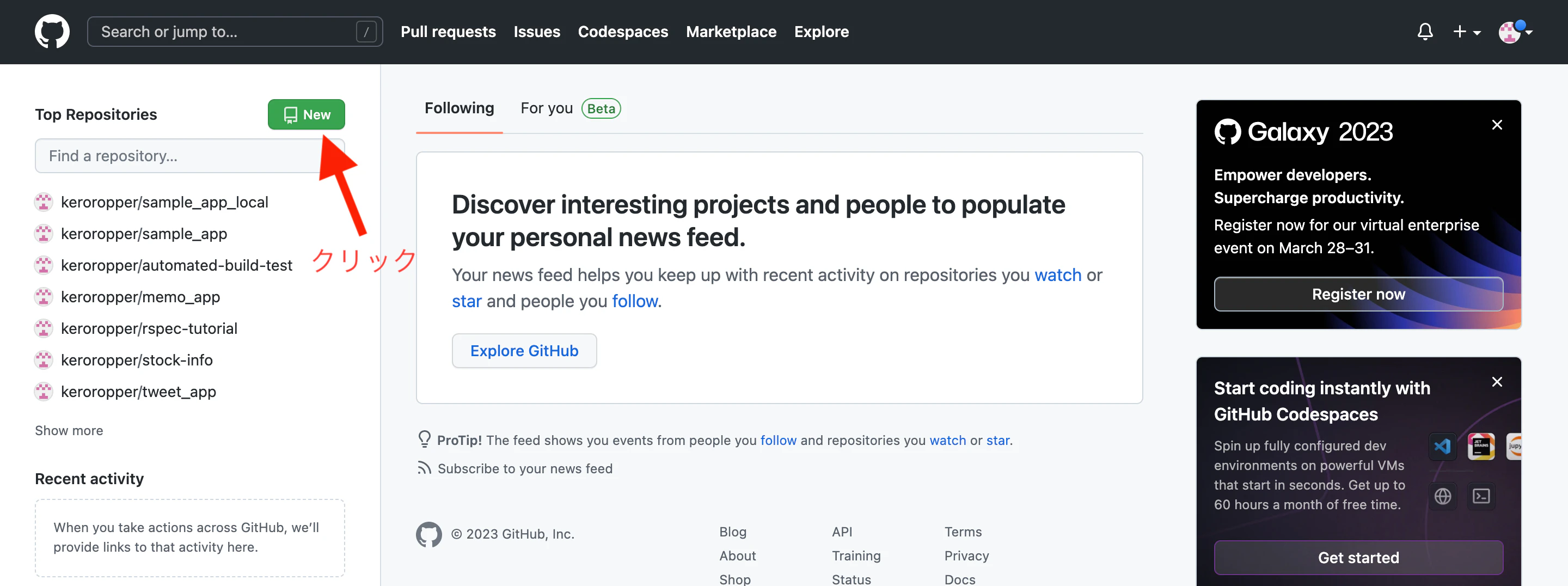Click the follow link in news feed text
The image size is (1568, 586).
[x=635, y=302]
